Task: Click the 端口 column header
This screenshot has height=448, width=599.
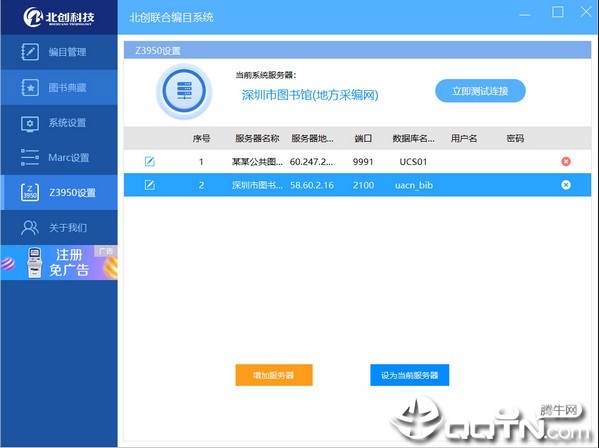Action: pyautogui.click(x=363, y=138)
